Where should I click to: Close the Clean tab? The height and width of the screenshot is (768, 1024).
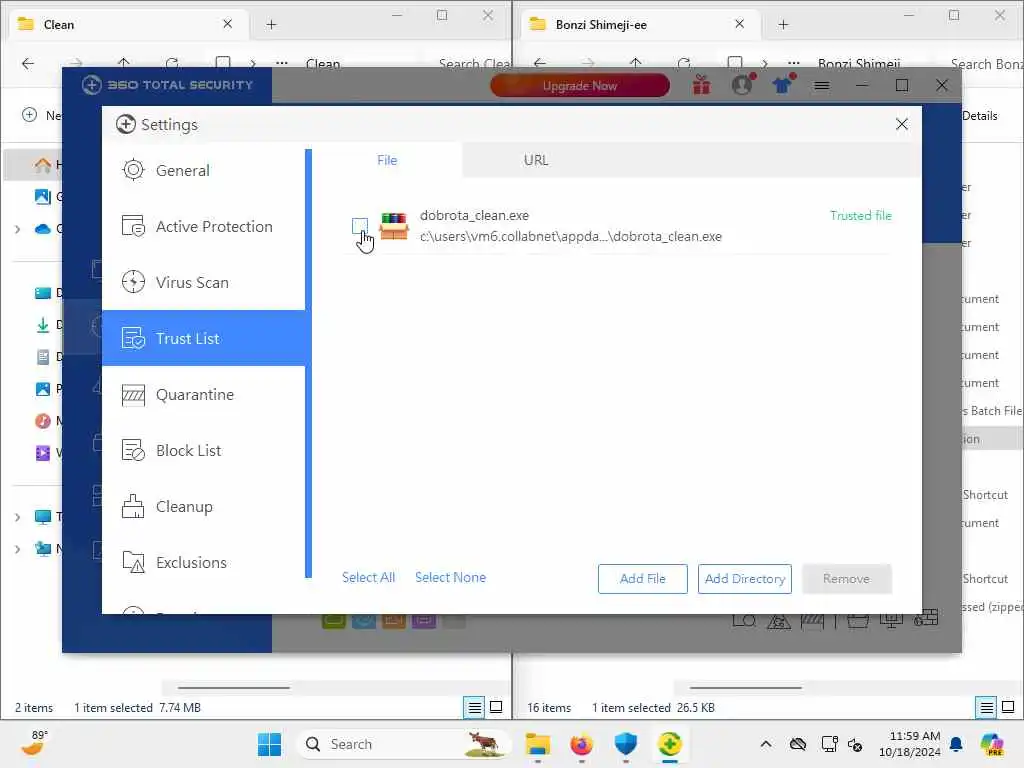point(227,24)
